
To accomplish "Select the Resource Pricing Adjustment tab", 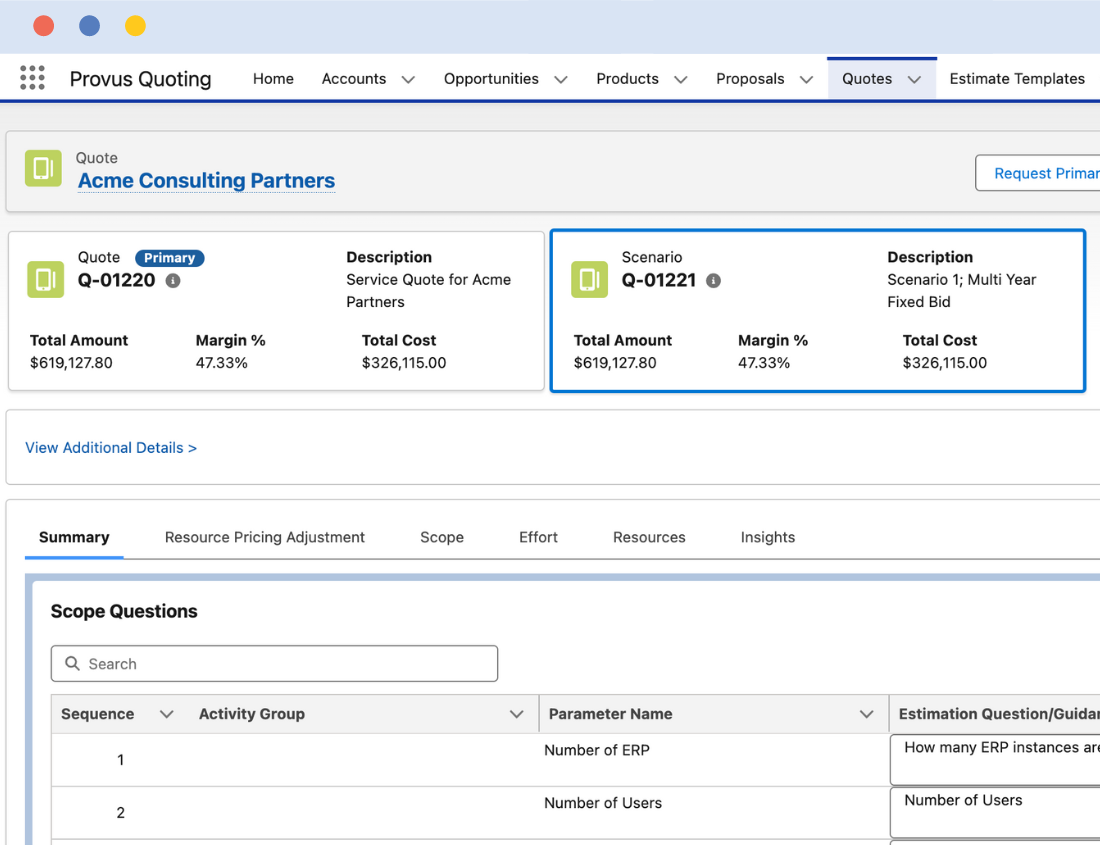I will (264, 537).
